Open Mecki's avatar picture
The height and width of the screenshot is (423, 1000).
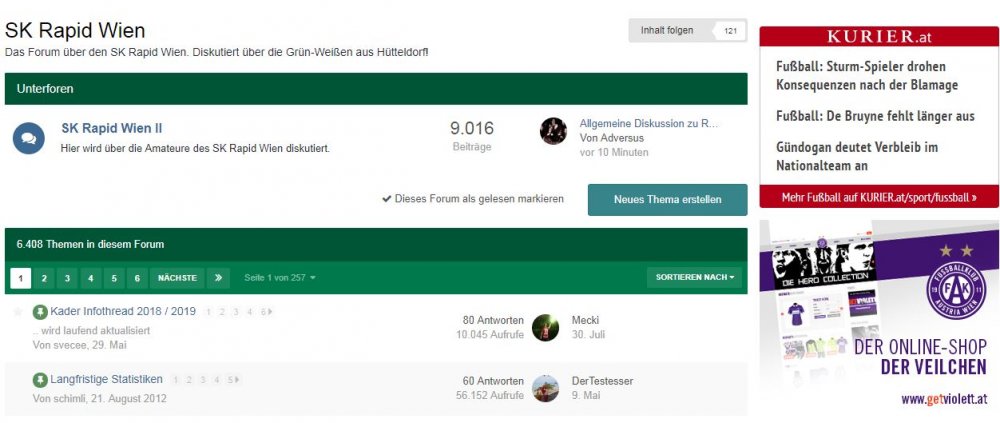pyautogui.click(x=545, y=327)
